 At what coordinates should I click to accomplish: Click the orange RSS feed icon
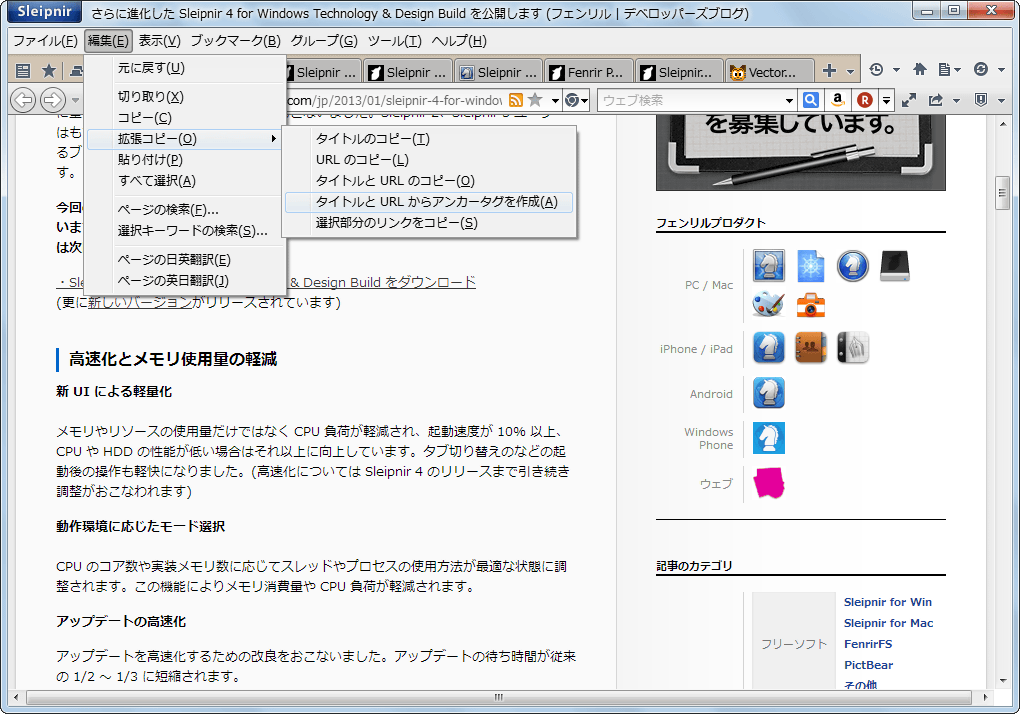point(516,100)
